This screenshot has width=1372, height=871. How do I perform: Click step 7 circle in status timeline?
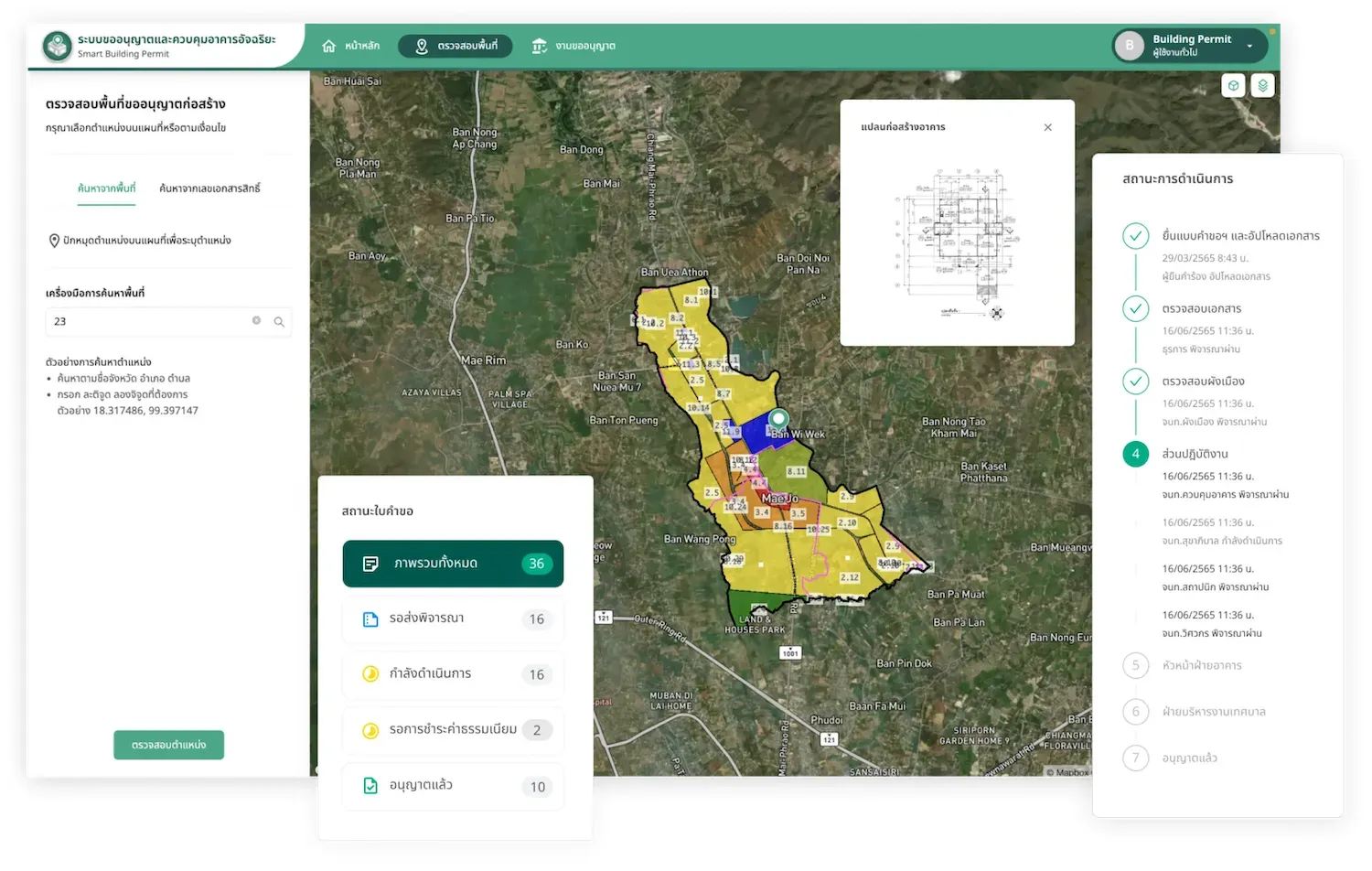coord(1135,758)
